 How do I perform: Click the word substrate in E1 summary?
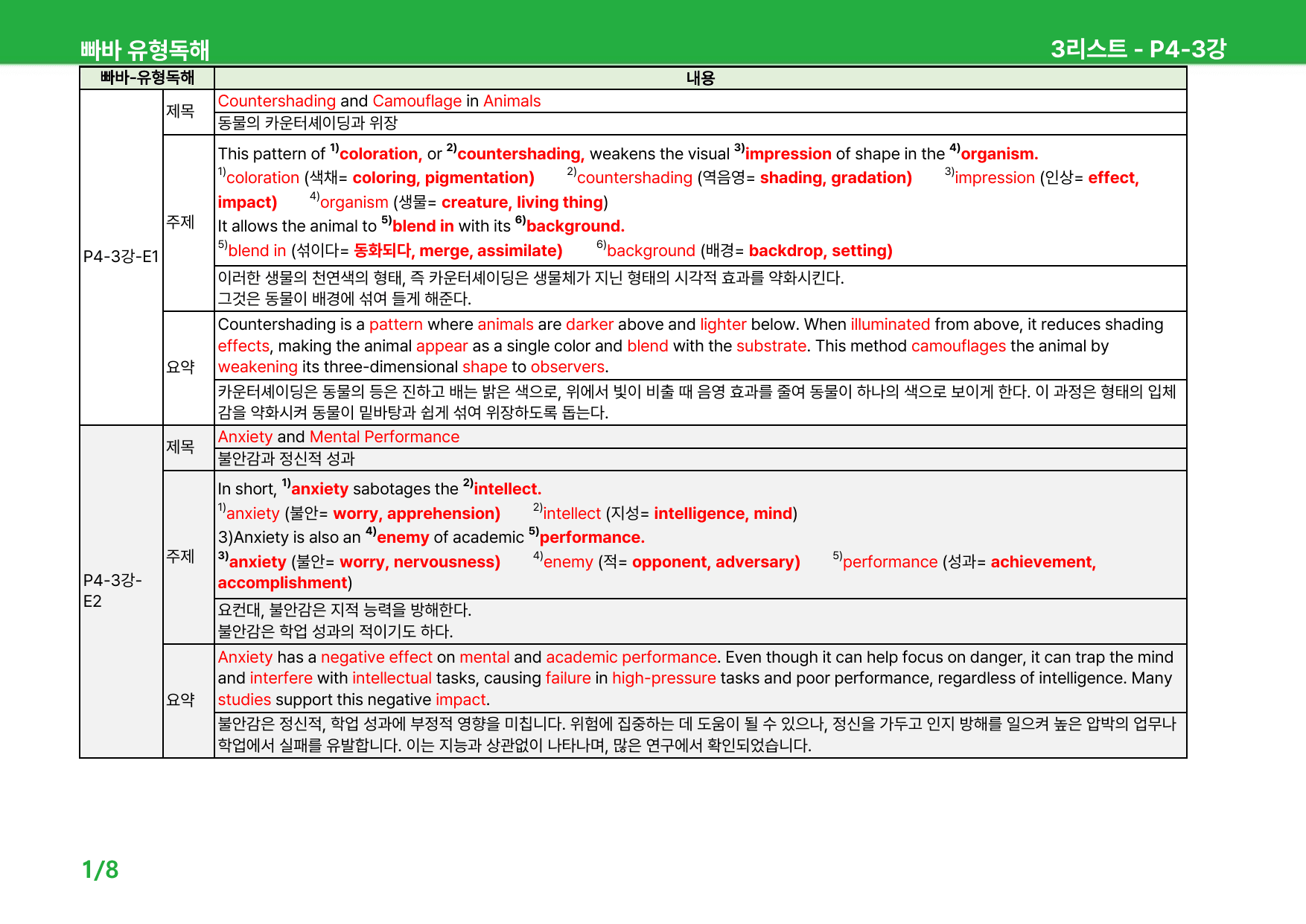click(771, 346)
